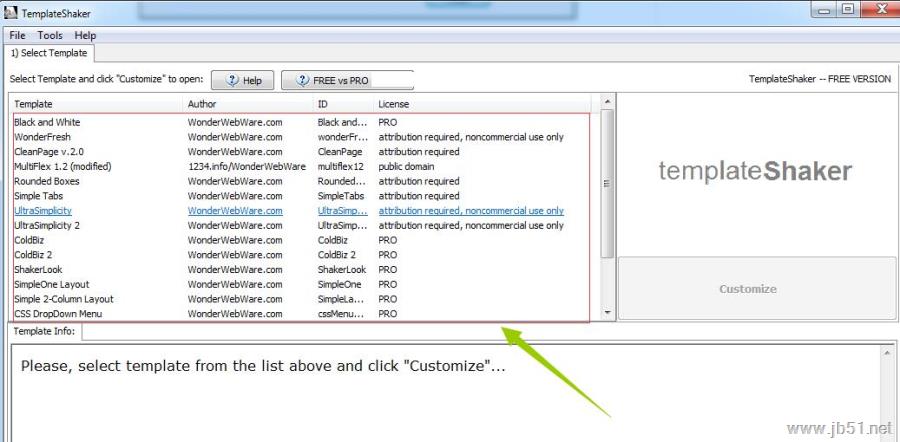Click 1234.info/WonderWebWare author cell

pos(247,166)
